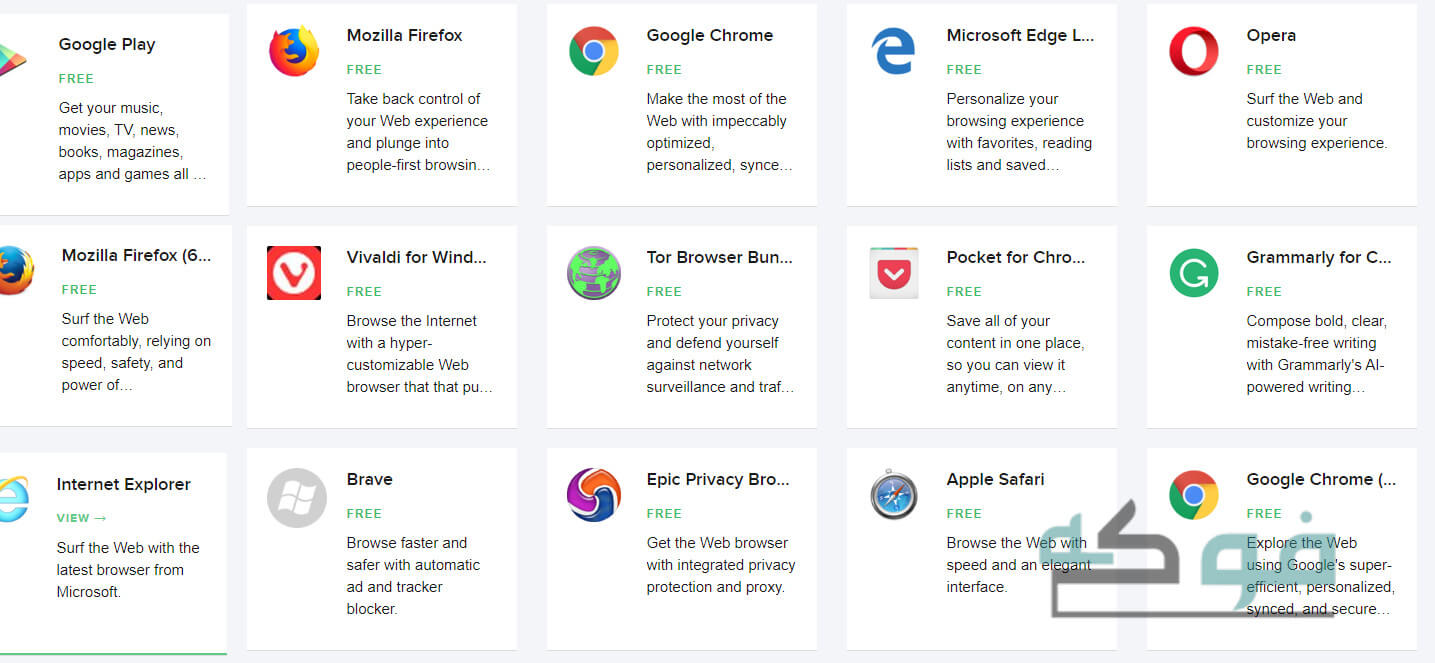Image resolution: width=1435 pixels, height=663 pixels.
Task: Click 'Surf the Web and customize' Opera description
Action: (1317, 121)
